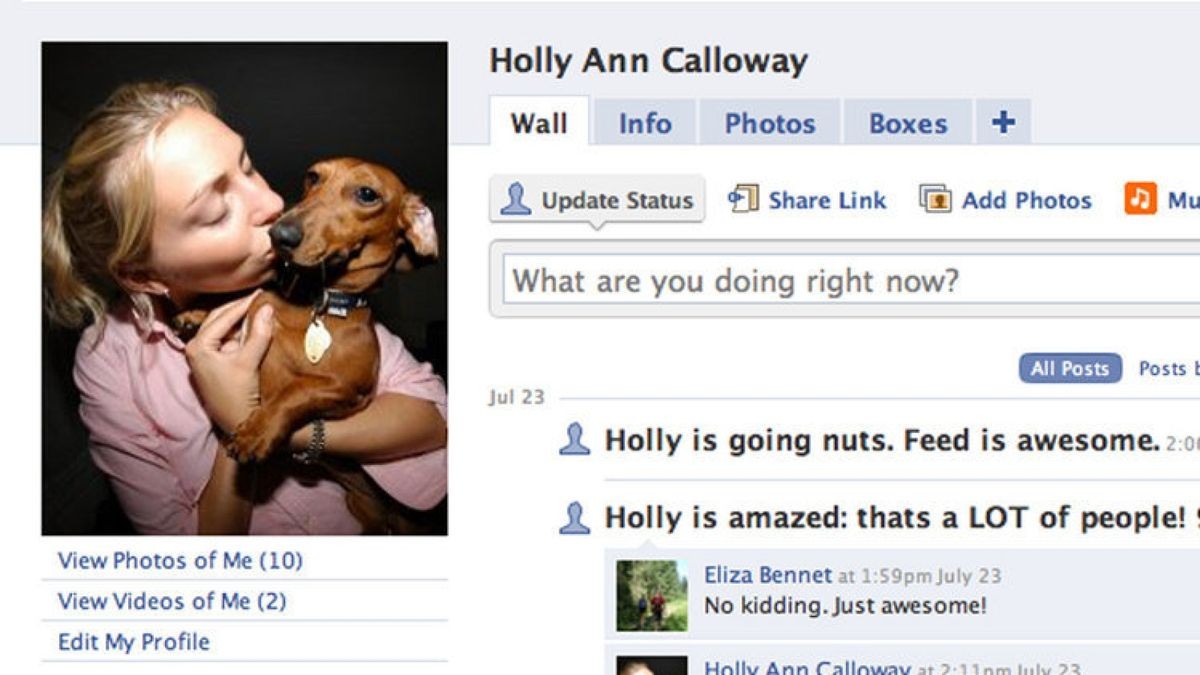This screenshot has width=1200, height=675.
Task: Open Eliza Bennet's comment avatar thumbnail
Action: pos(652,595)
